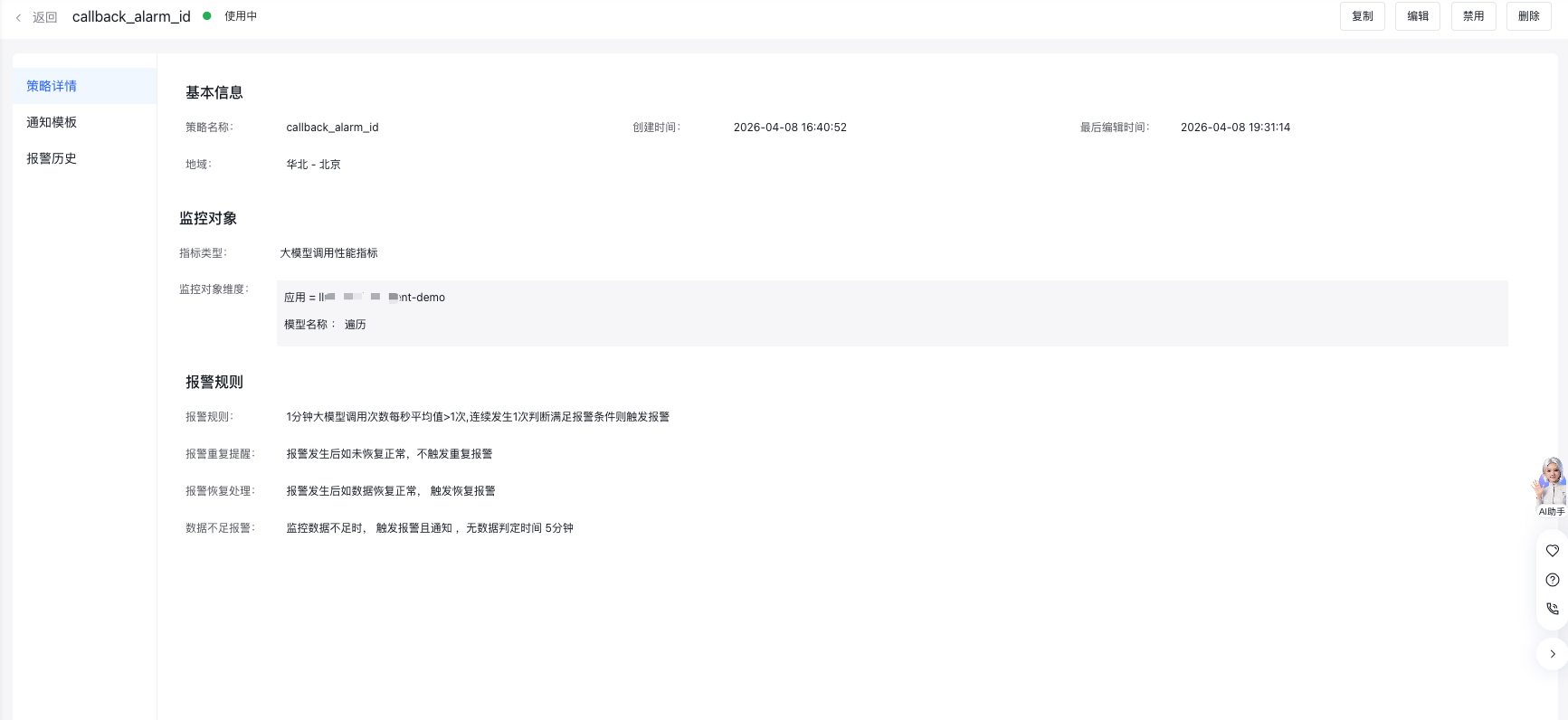Viewport: 1568px width, 720px height.
Task: Open the help question mark icon
Action: [x=1552, y=580]
